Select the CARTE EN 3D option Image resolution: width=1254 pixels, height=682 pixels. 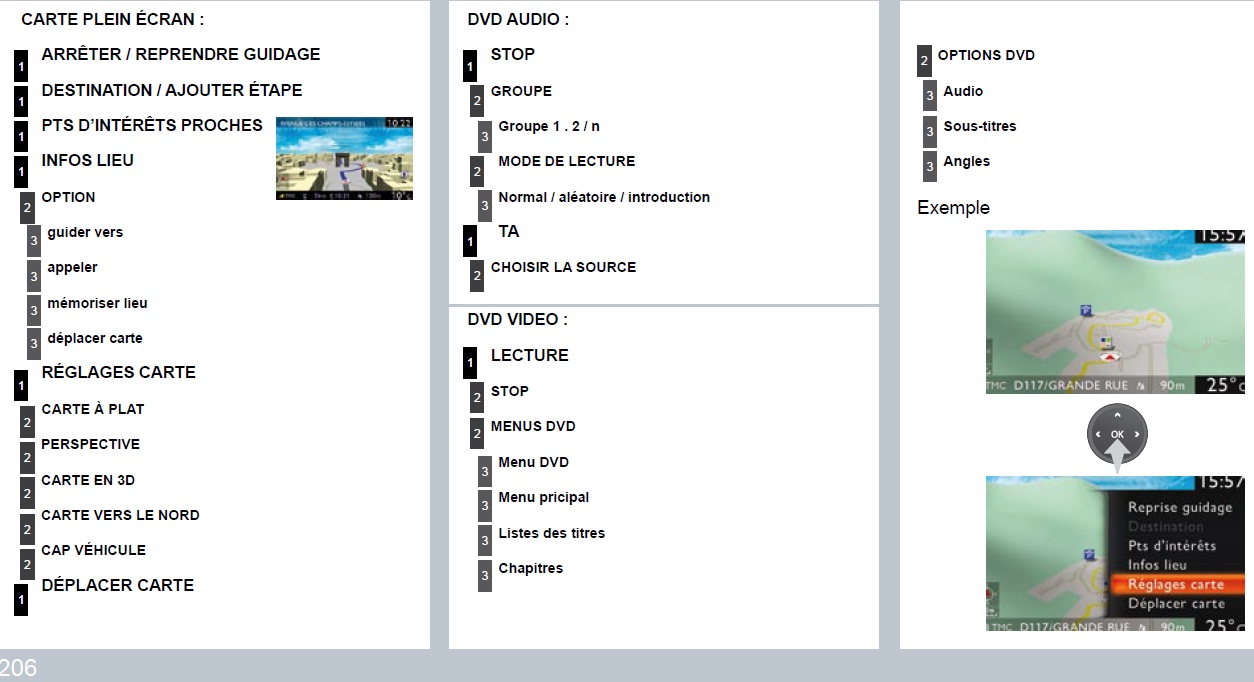88,481
